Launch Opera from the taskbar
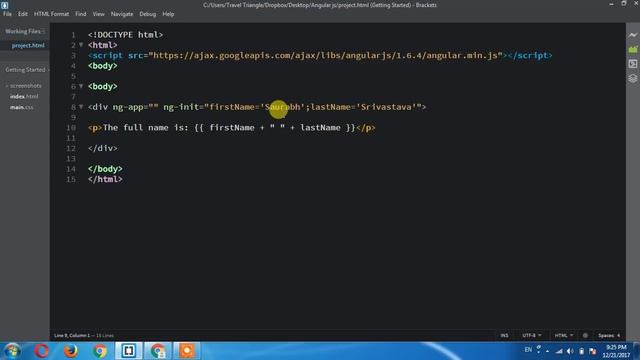The image size is (640, 360). (x=41, y=351)
